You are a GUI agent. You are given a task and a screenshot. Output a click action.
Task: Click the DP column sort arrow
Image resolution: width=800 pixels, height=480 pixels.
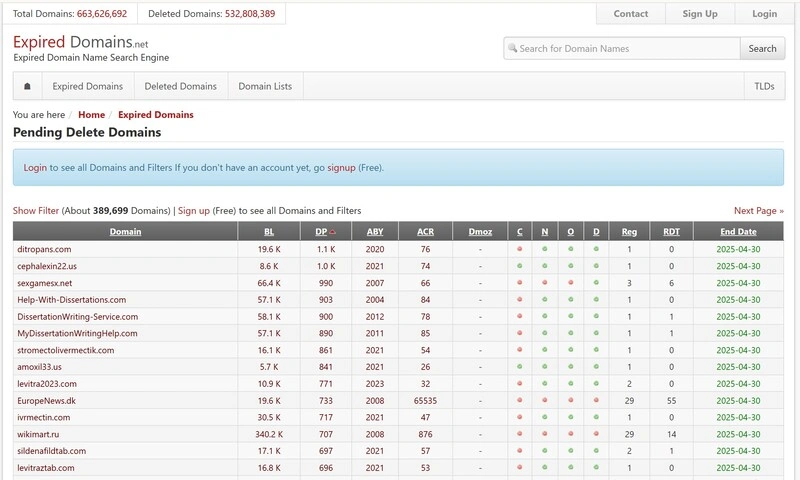point(333,232)
